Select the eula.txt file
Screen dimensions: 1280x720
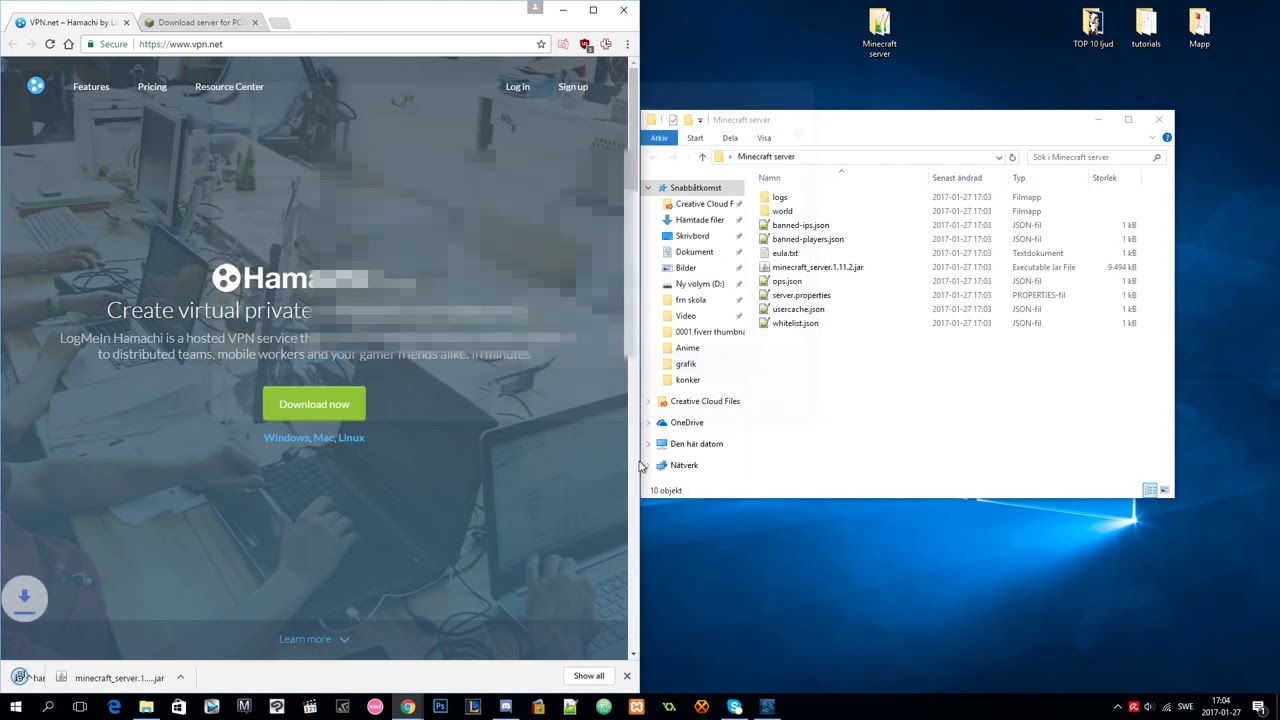(x=785, y=253)
